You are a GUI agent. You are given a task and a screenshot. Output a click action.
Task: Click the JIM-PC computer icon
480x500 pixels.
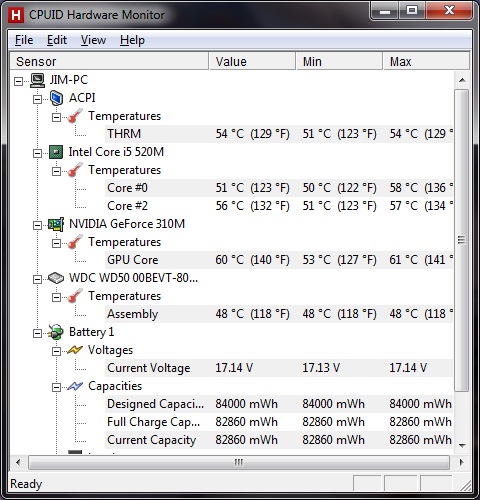tap(37, 80)
